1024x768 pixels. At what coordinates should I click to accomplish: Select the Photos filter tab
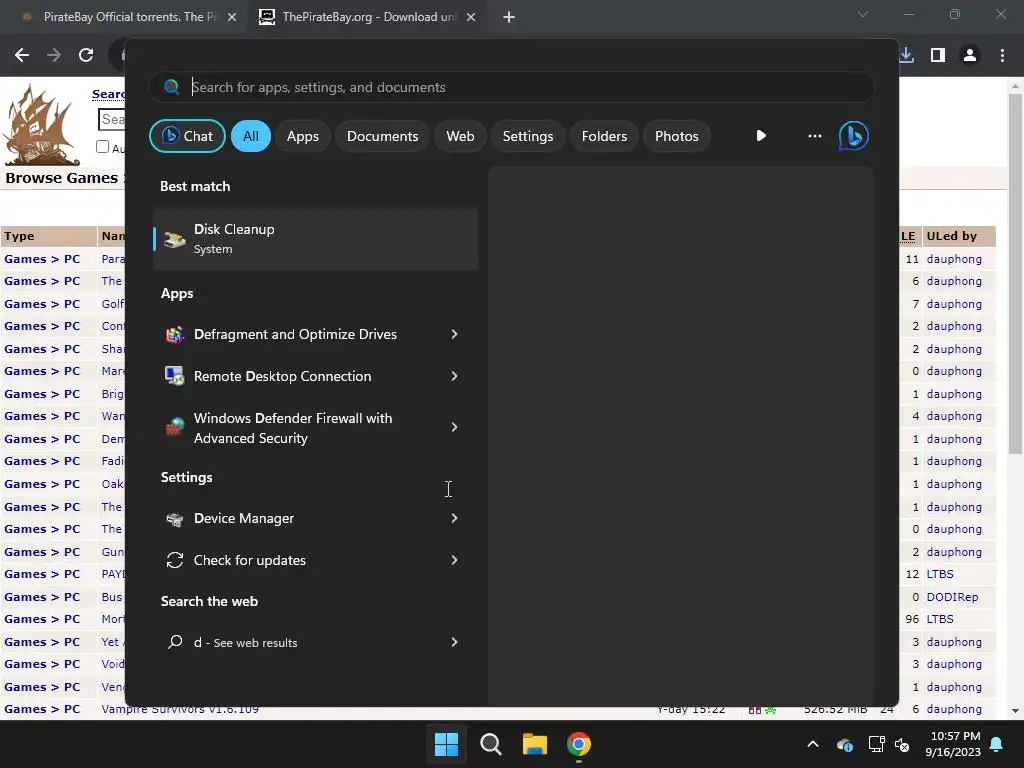coord(677,136)
